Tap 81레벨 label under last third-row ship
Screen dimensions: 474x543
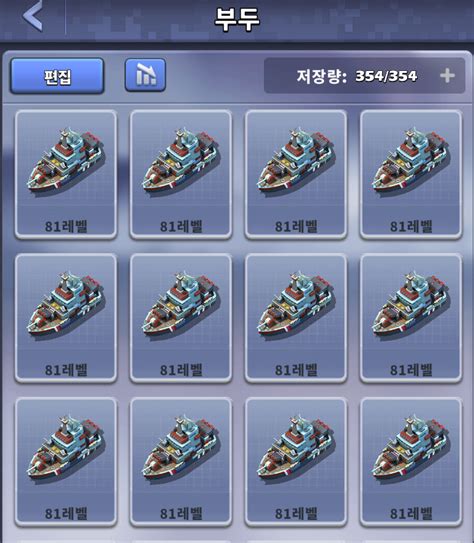[411, 514]
